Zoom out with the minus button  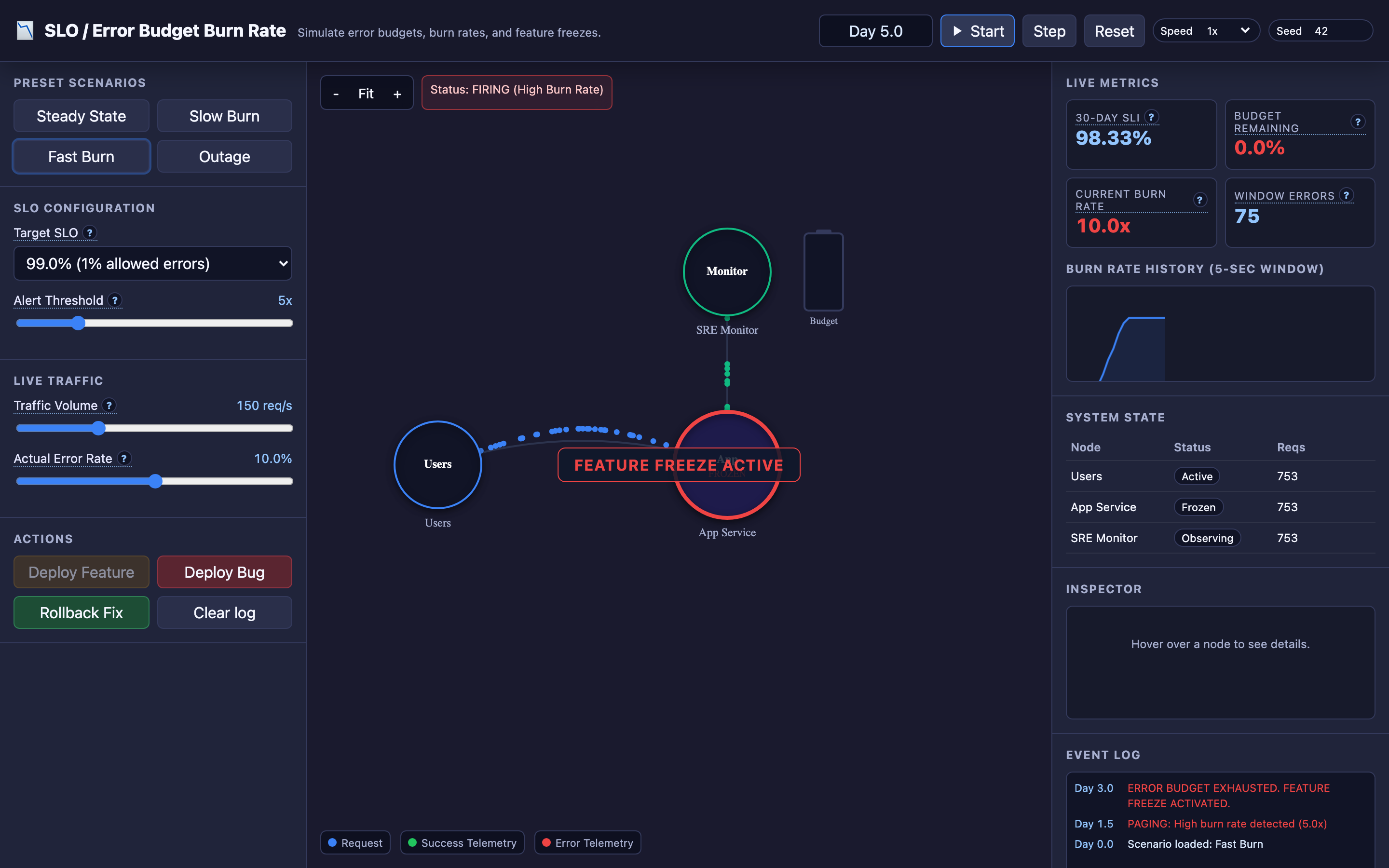[x=336, y=94]
